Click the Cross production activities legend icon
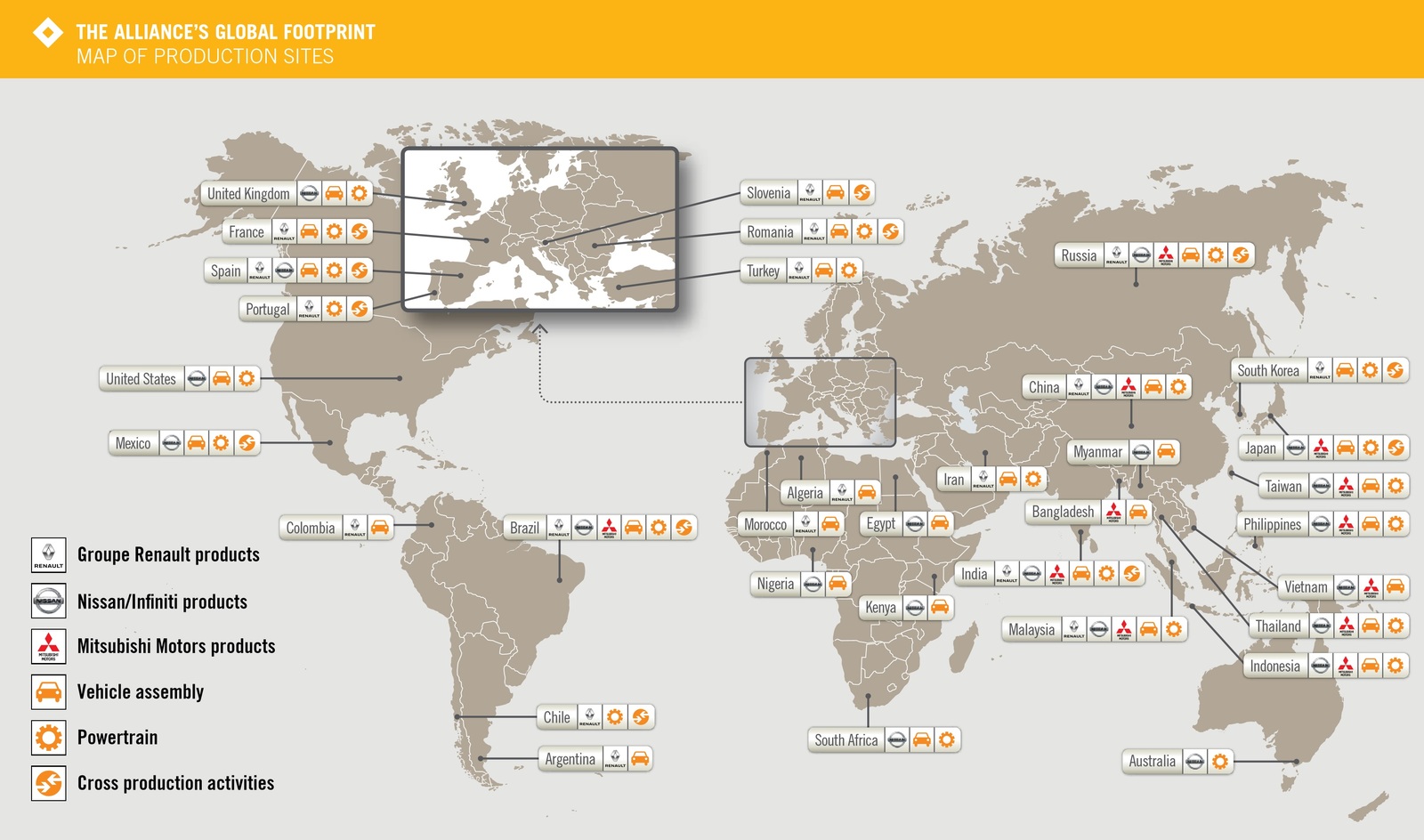The height and width of the screenshot is (840, 1424). 48,783
